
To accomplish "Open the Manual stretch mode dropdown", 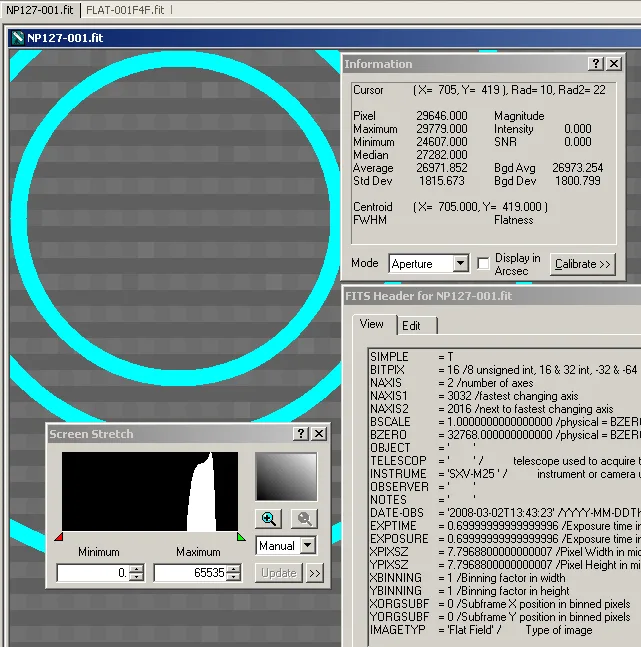I will coord(307,546).
